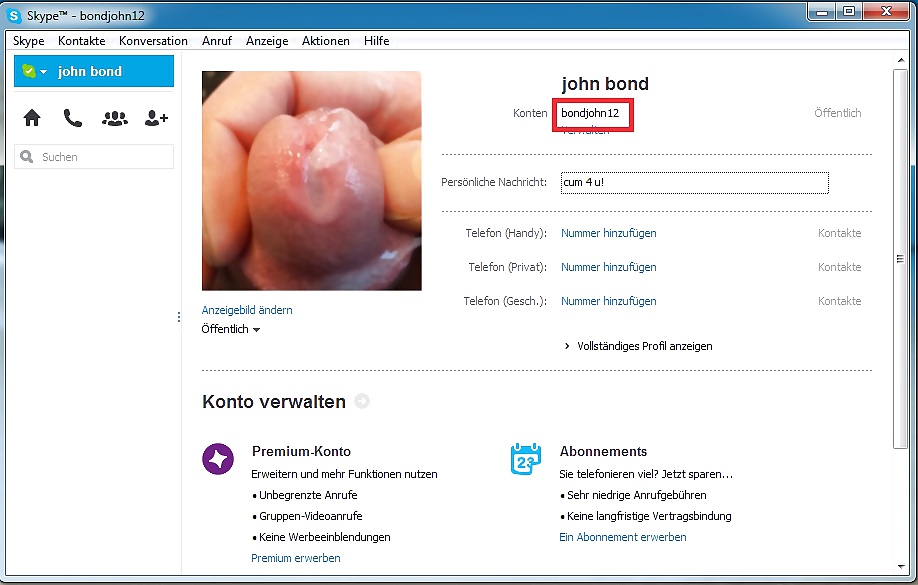Open the Aktionen menu
Viewport: 918px width, 585px height.
coord(325,41)
